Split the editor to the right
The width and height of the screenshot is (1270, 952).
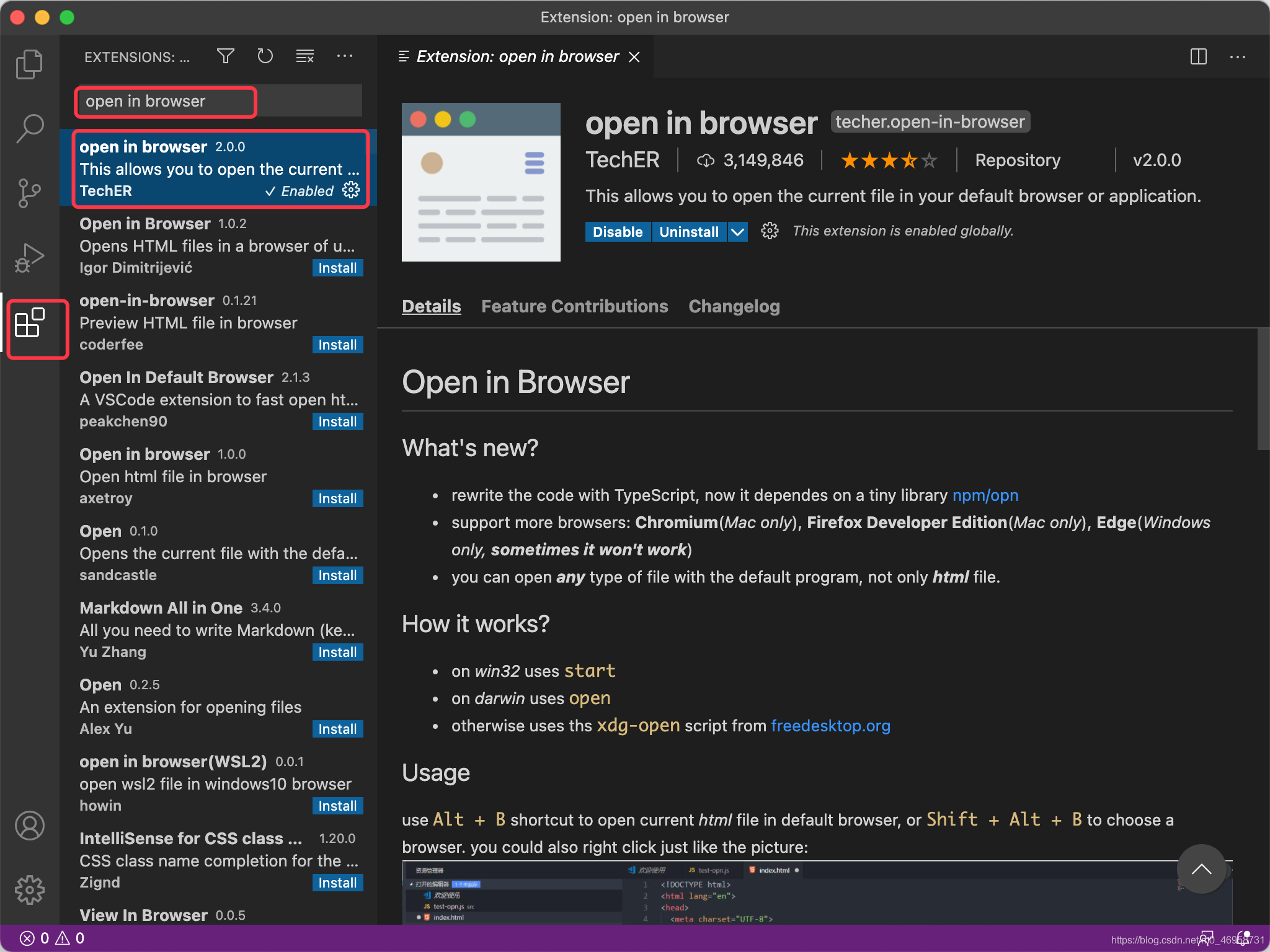click(x=1199, y=56)
